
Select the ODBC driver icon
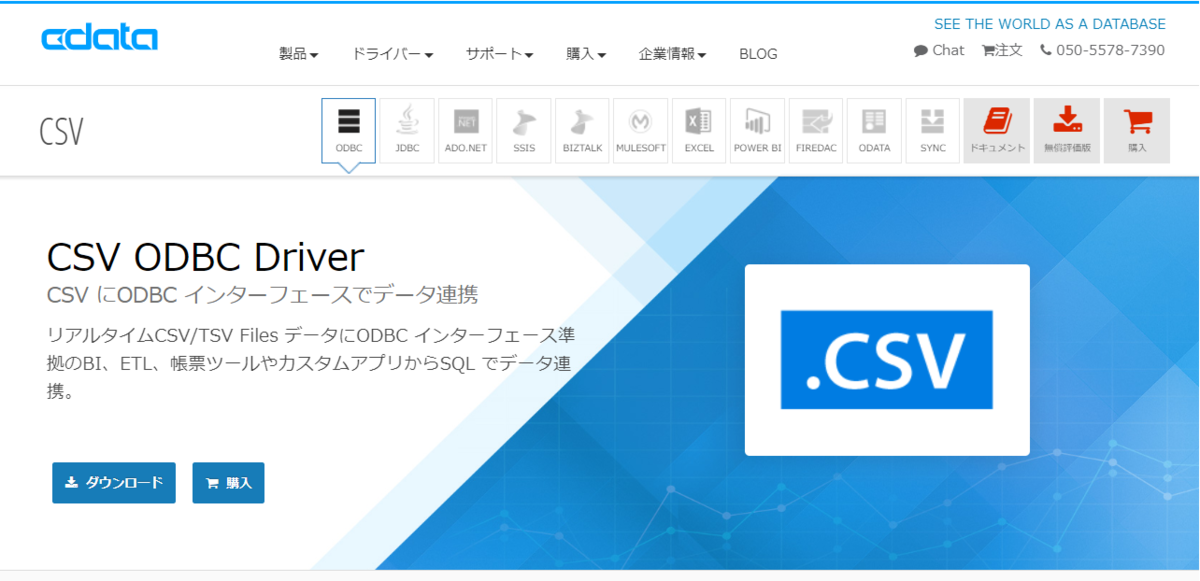pos(349,130)
